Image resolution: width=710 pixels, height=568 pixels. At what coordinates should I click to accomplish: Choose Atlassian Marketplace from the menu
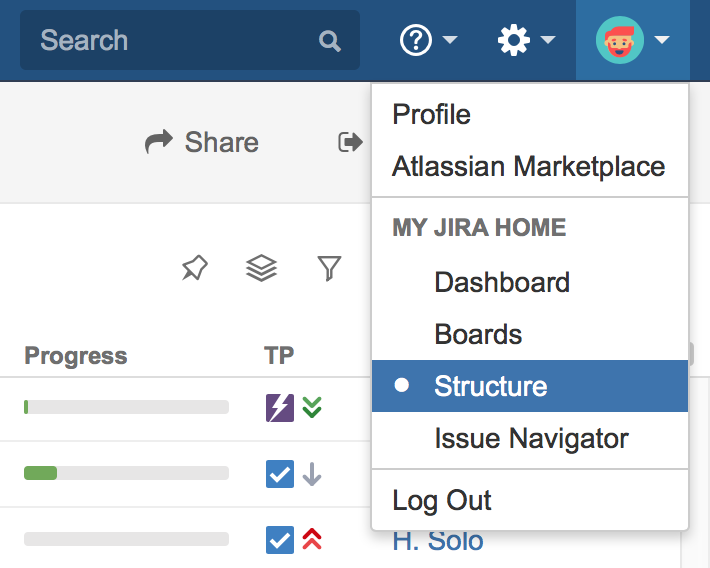528,166
